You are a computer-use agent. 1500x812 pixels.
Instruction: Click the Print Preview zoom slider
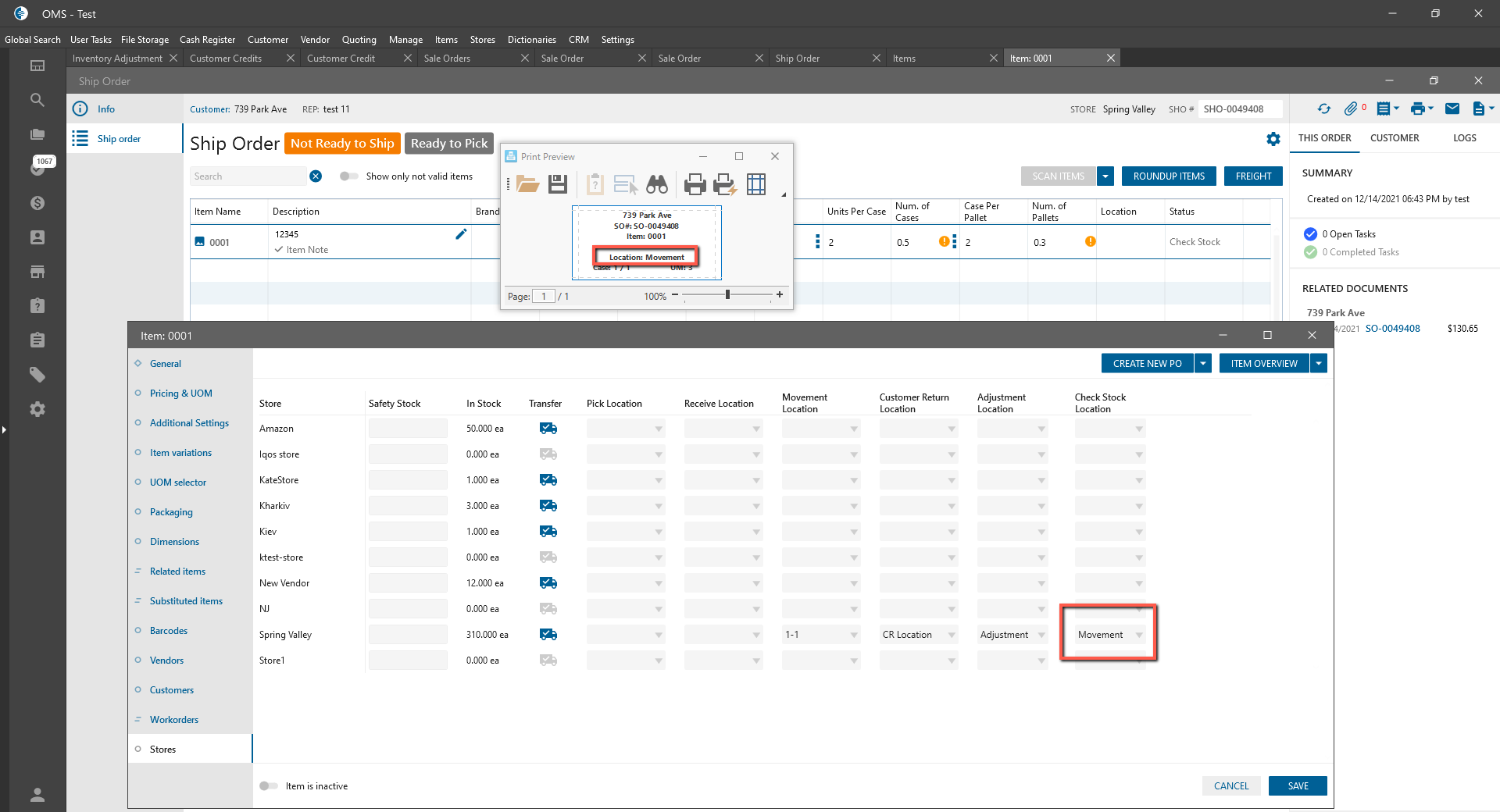pos(727,295)
